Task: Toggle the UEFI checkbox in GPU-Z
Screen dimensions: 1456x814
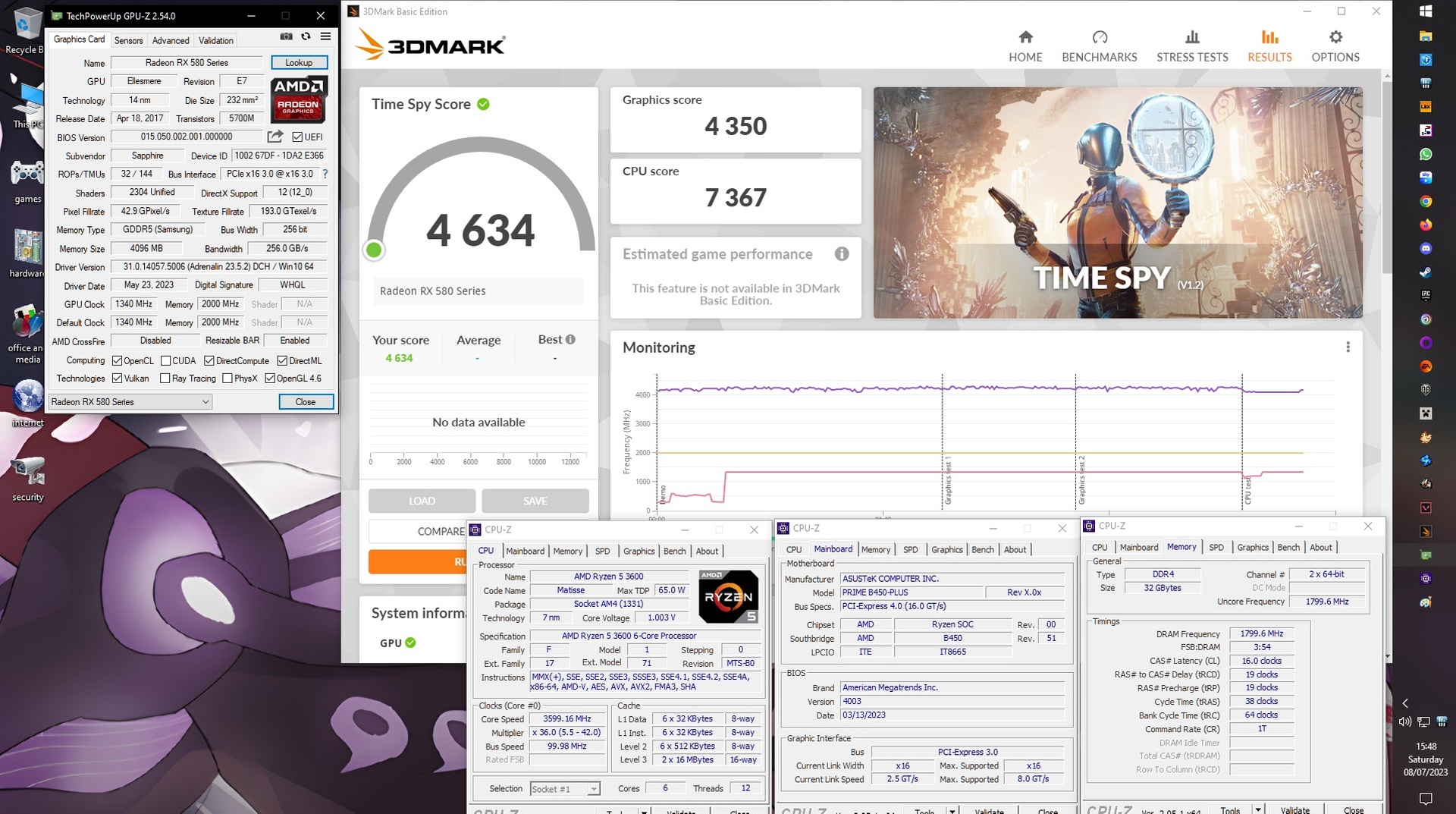Action: point(297,137)
